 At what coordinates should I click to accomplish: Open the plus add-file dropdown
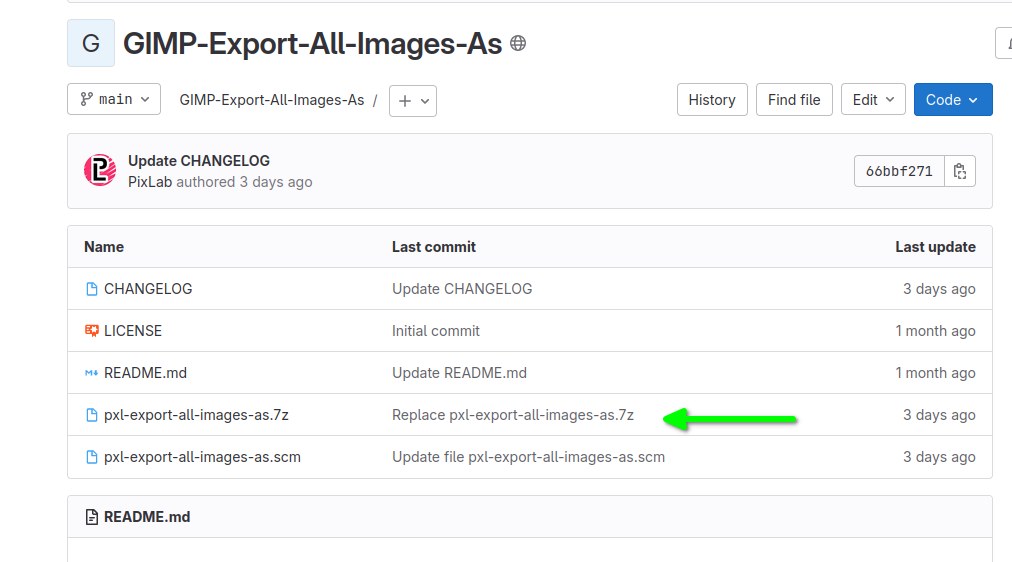pyautogui.click(x=413, y=101)
